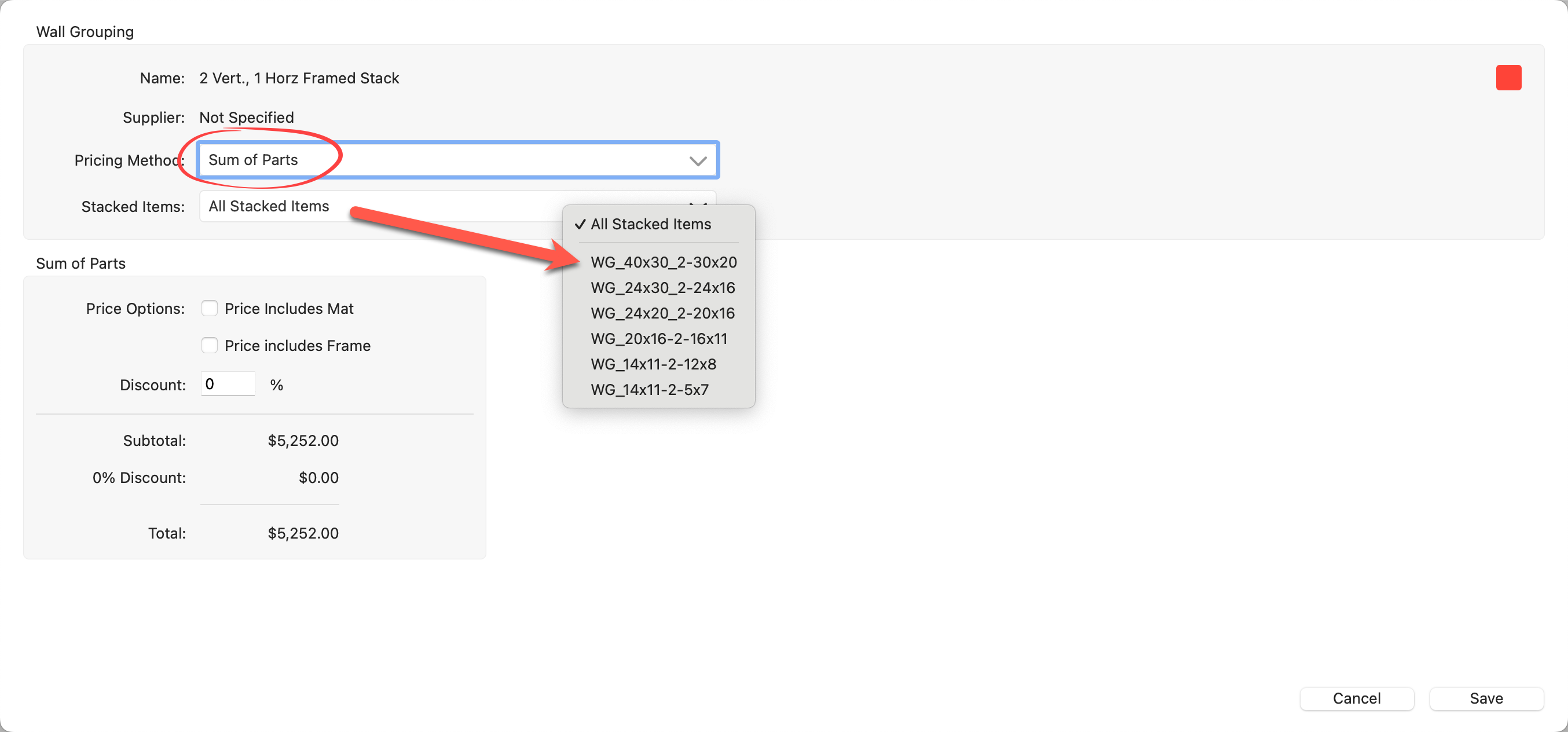Enable Price includes Frame checkbox
The height and width of the screenshot is (732, 1568).
pyautogui.click(x=210, y=346)
